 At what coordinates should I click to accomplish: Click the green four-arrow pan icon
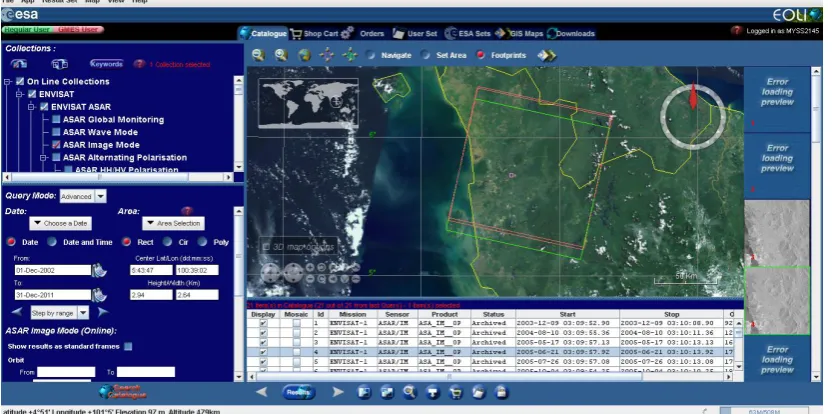(350, 55)
